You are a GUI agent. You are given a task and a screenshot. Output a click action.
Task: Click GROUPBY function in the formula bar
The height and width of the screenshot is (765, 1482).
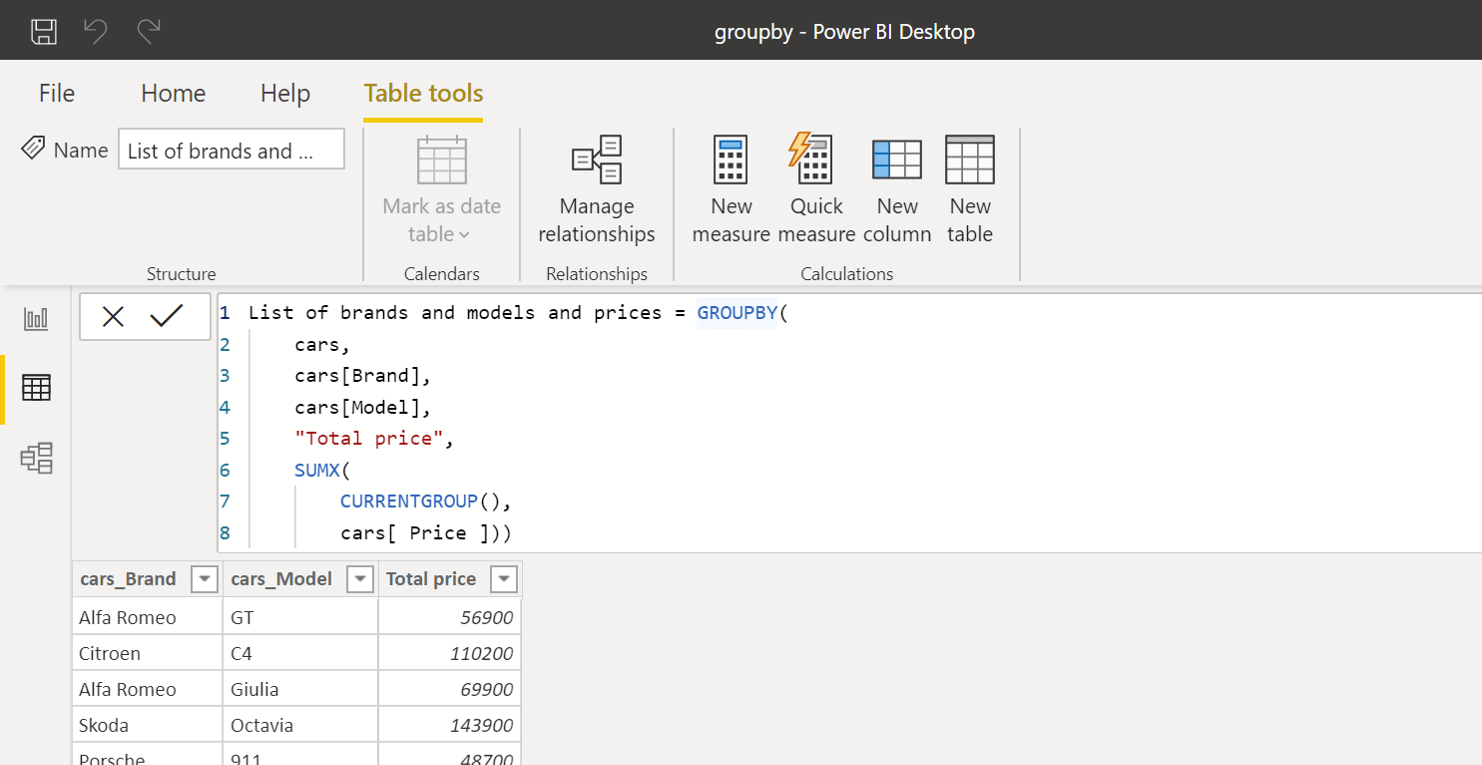tap(737, 313)
